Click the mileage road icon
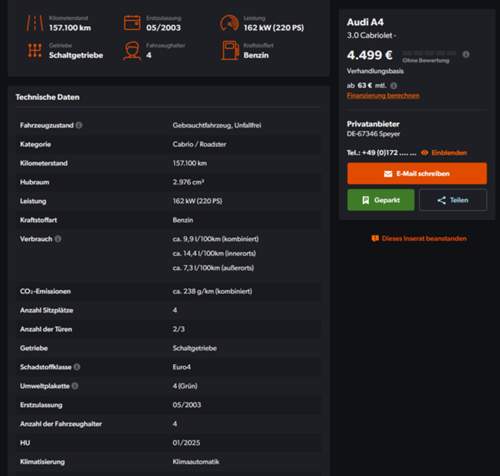Image resolution: width=500 pixels, height=476 pixels. [35, 23]
